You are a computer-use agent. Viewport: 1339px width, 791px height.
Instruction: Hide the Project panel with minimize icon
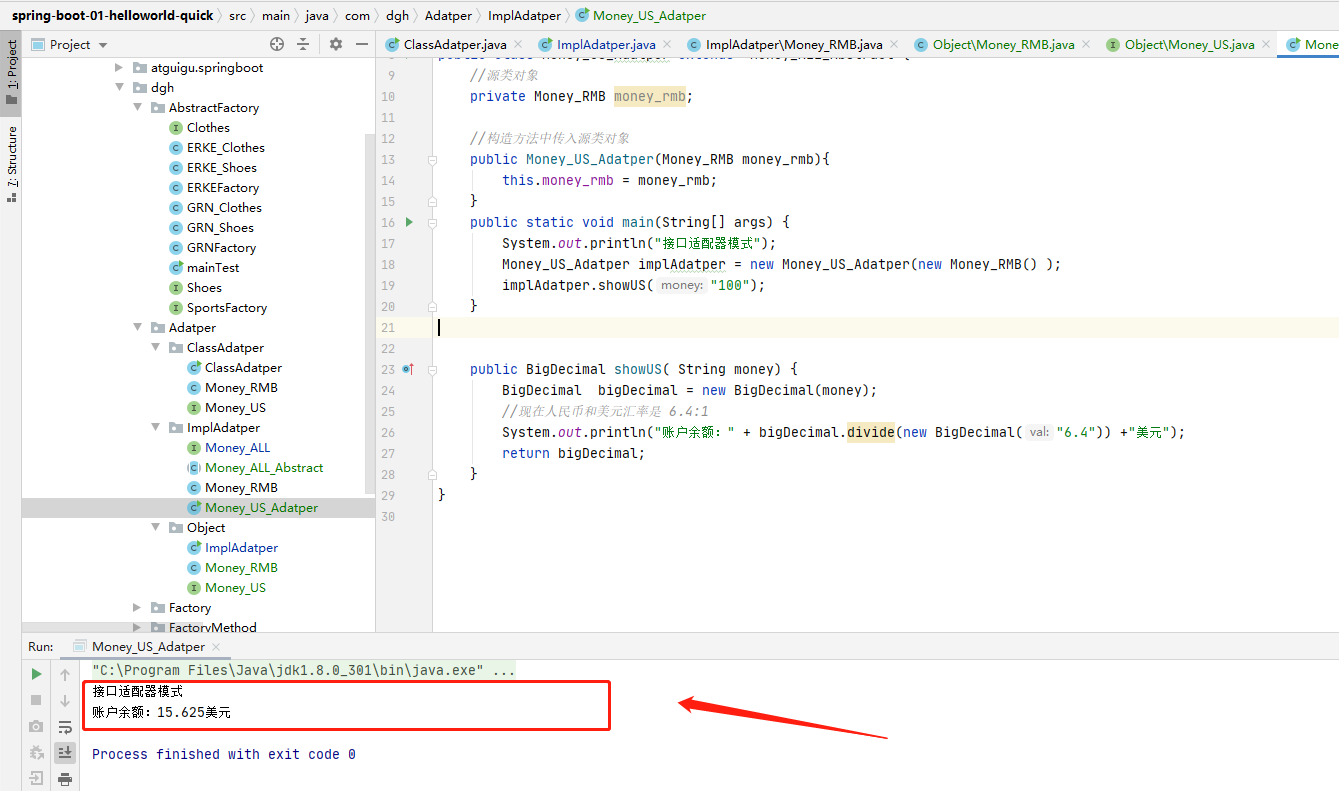click(362, 44)
